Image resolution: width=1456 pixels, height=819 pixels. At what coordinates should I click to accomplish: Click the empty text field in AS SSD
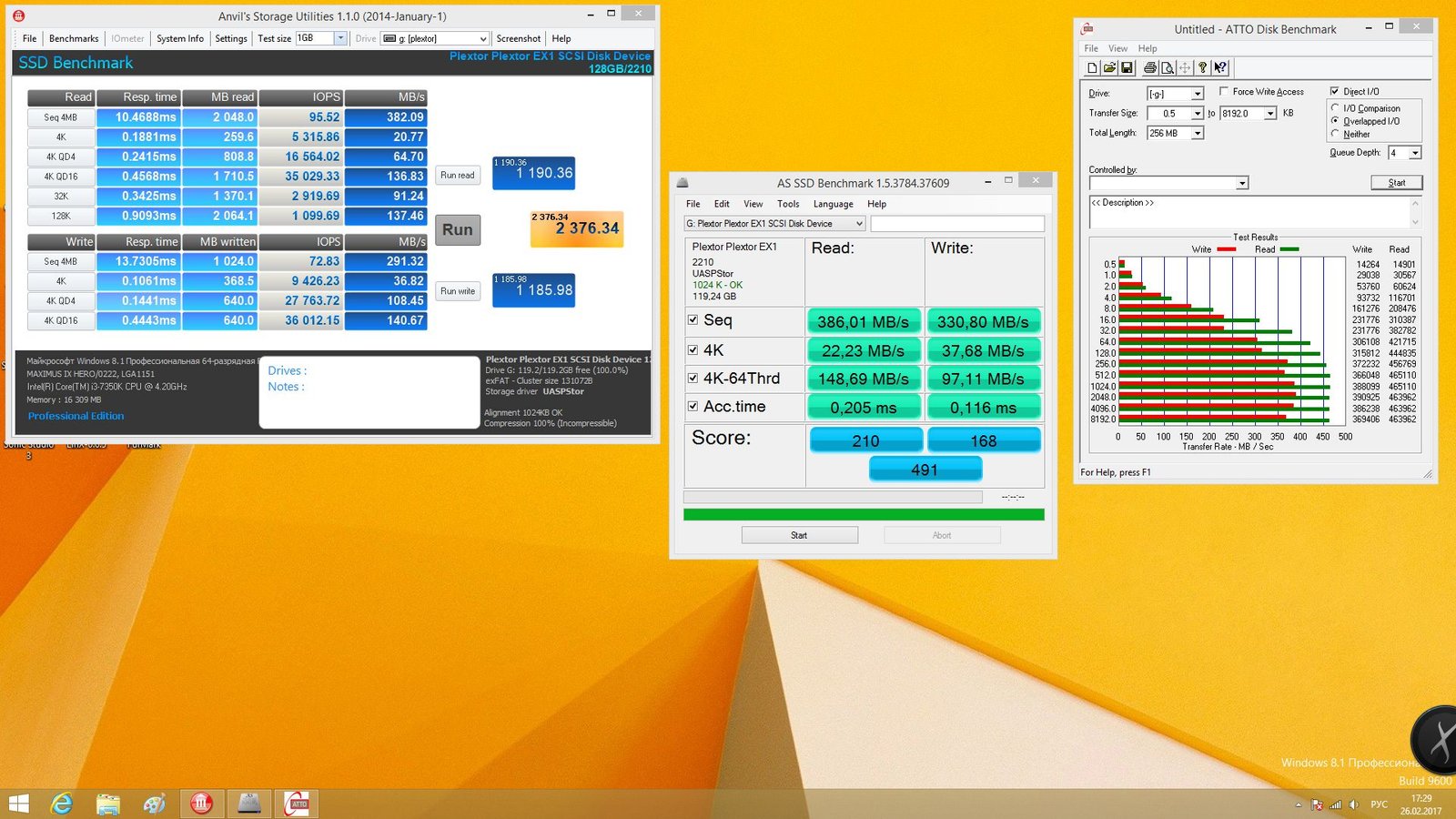point(957,223)
